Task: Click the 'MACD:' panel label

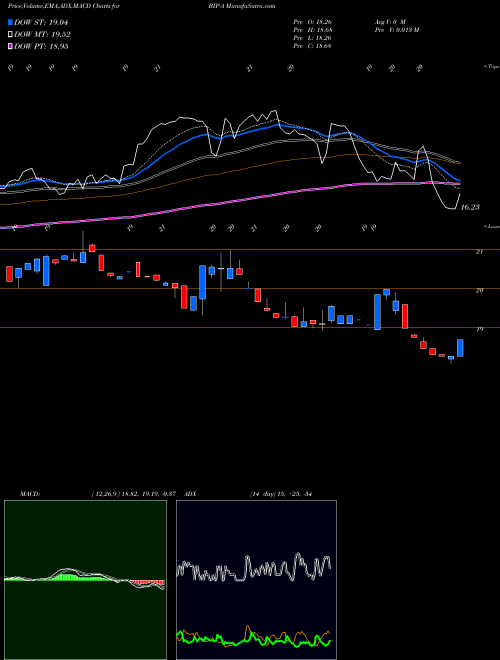Action: coord(30,494)
